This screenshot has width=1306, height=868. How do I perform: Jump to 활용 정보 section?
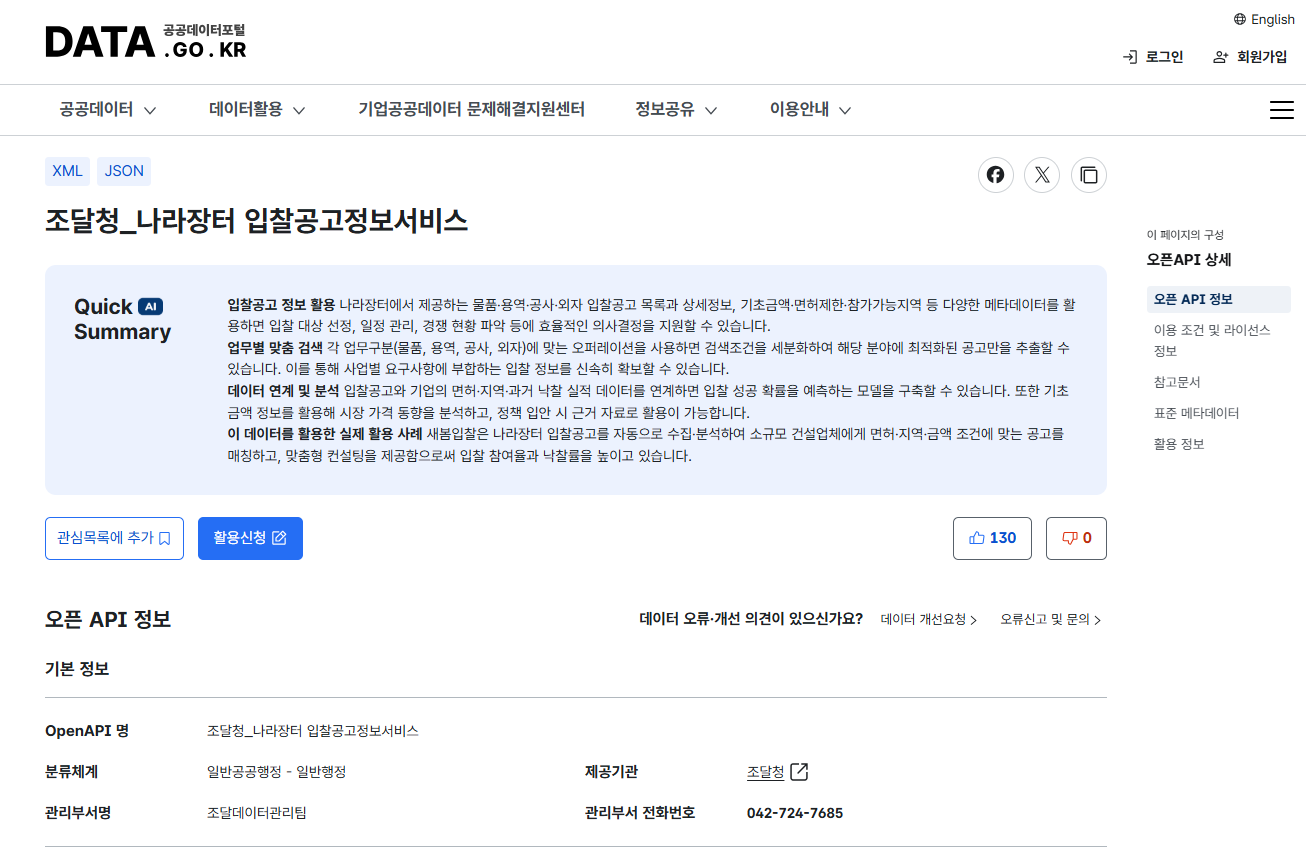(1179, 444)
